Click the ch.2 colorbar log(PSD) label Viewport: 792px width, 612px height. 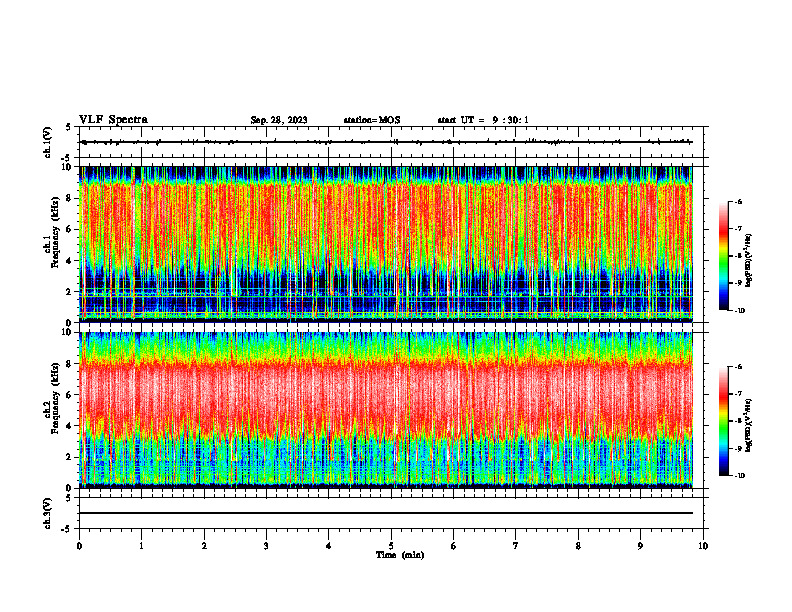point(749,425)
